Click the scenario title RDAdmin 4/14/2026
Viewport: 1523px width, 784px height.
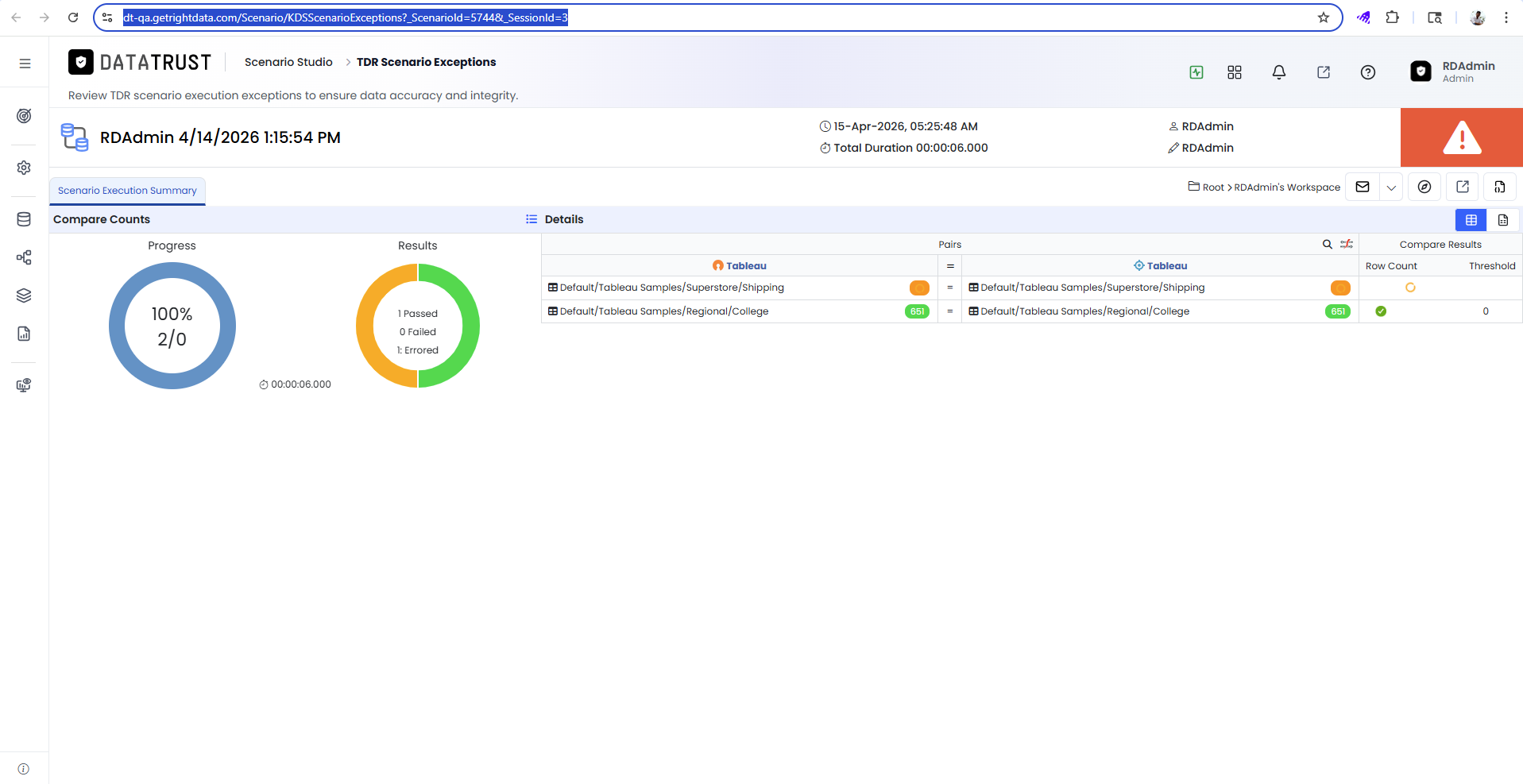pyautogui.click(x=220, y=137)
